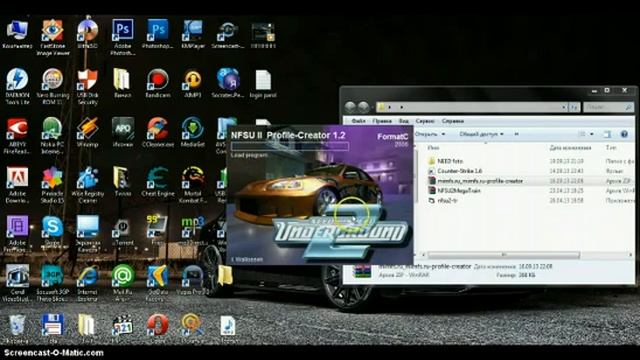Open the Recycle Bin
640x360 pixels.
click(17, 329)
